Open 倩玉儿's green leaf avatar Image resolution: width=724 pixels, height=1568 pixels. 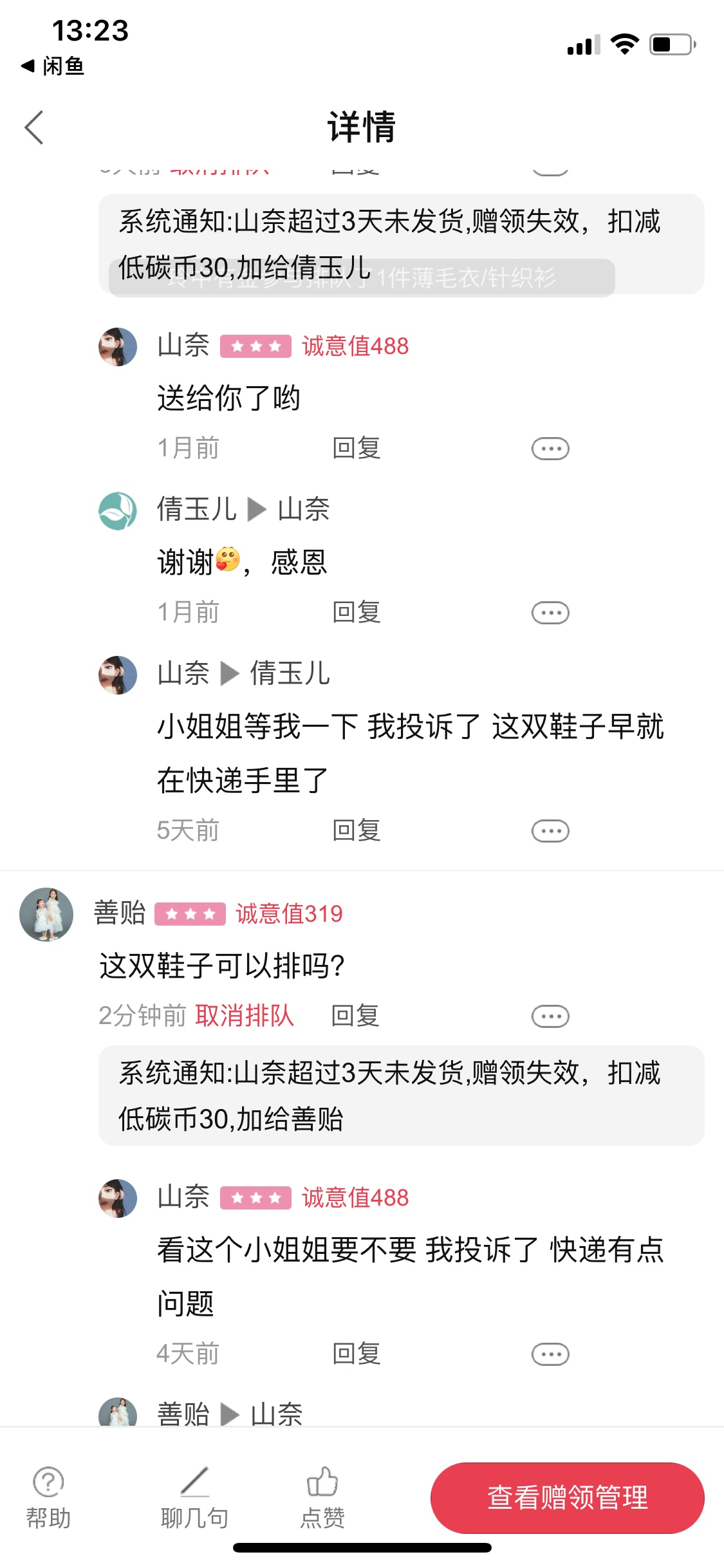click(x=118, y=511)
